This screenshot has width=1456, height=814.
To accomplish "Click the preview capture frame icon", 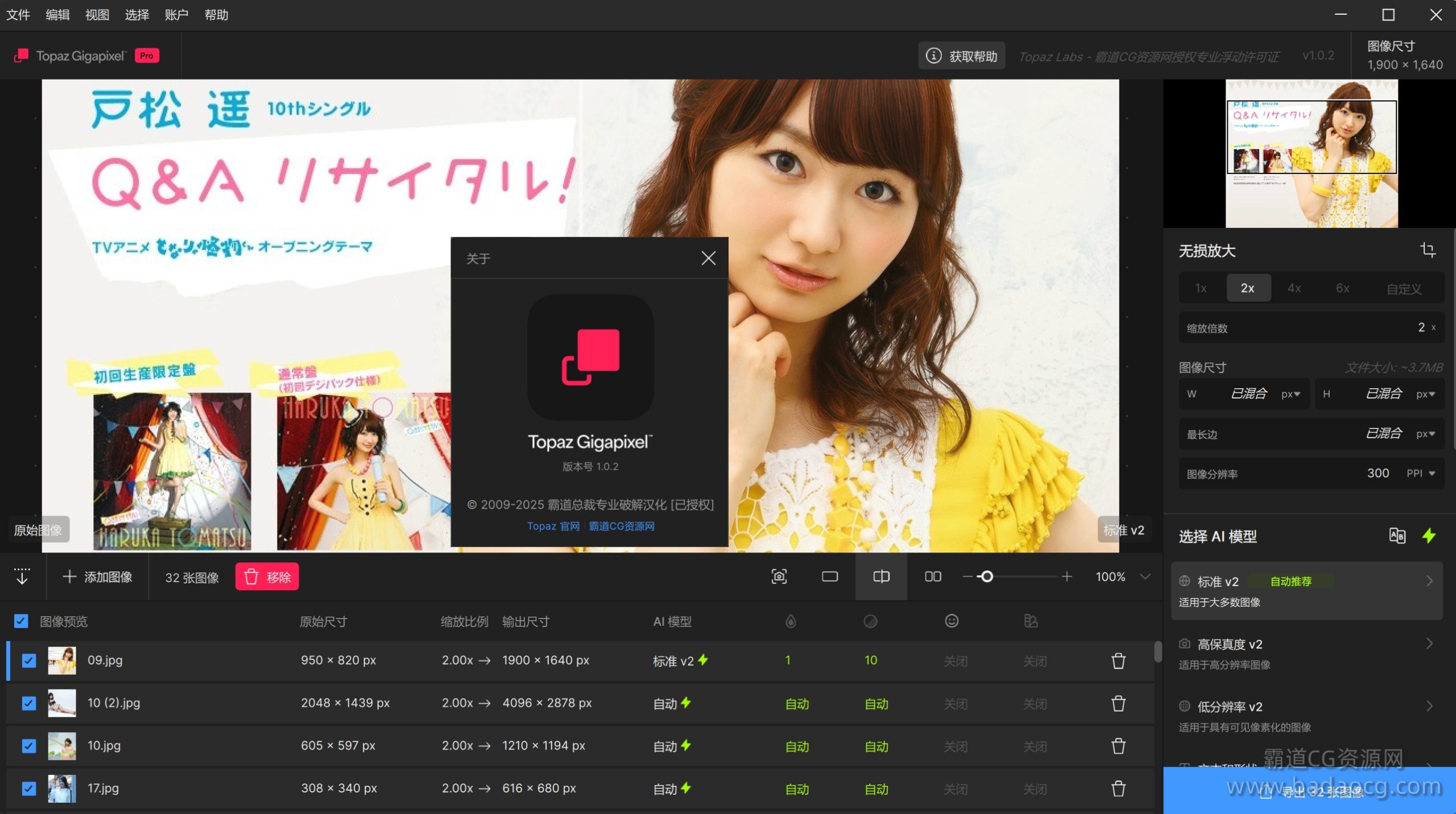I will (779, 577).
